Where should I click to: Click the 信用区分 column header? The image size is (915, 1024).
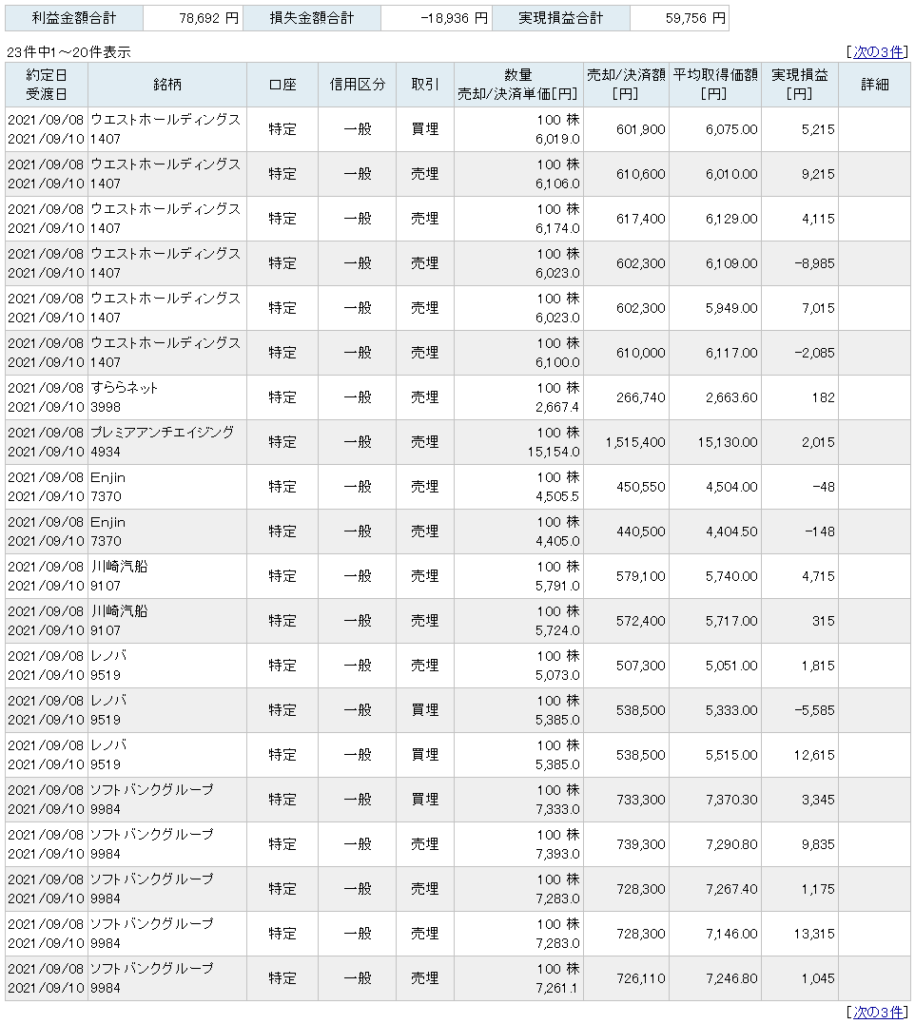pos(357,85)
